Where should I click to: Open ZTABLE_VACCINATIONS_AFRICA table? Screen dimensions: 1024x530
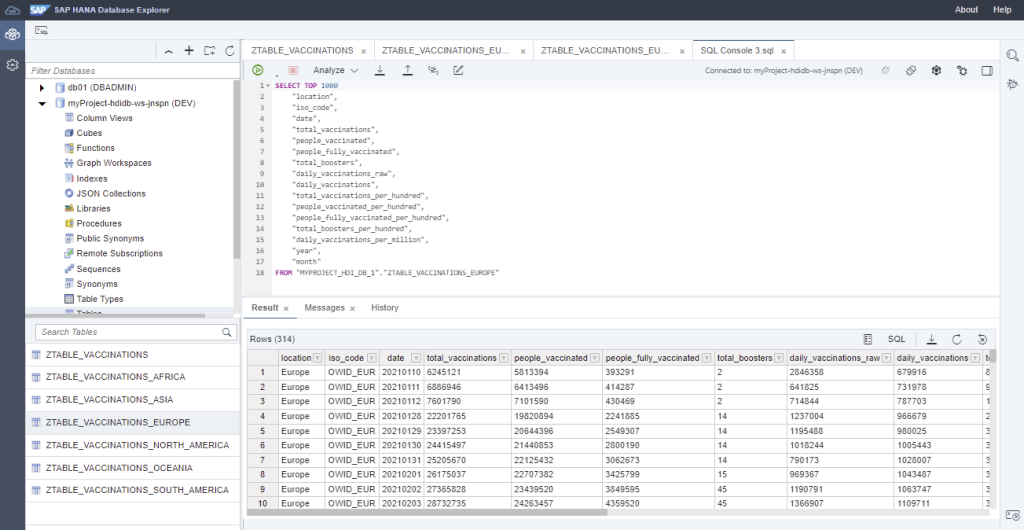[x=133, y=377]
